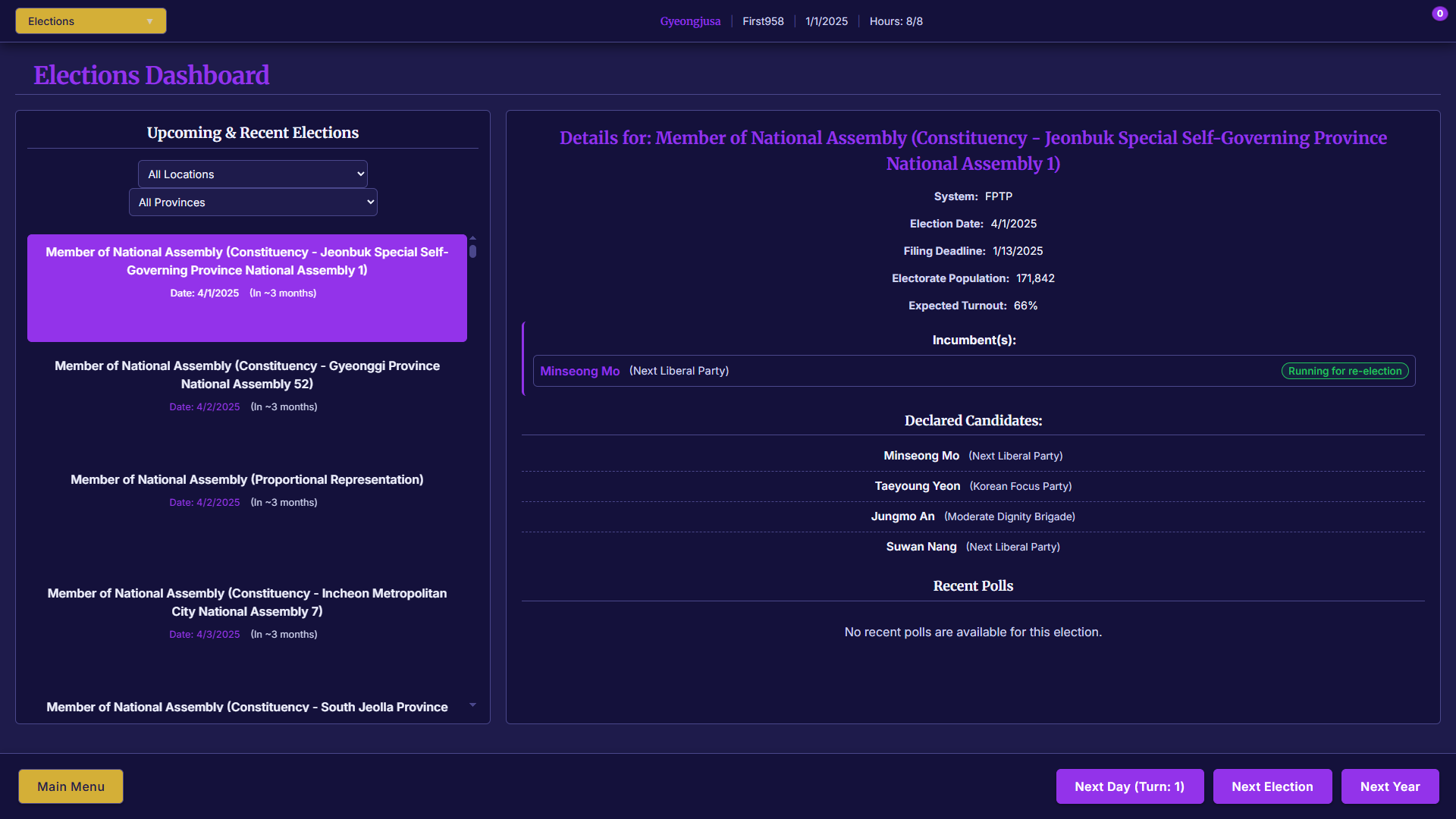The image size is (1456, 819).
Task: Open the Elections navigation dropdown
Action: pos(90,21)
